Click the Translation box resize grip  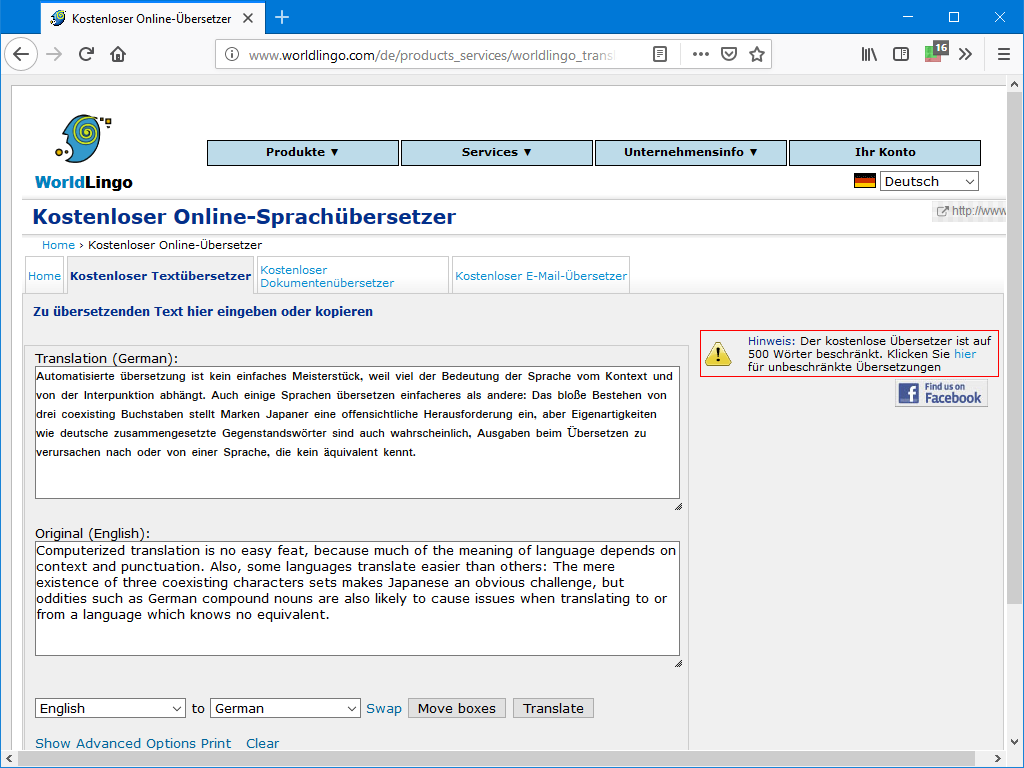coord(678,507)
